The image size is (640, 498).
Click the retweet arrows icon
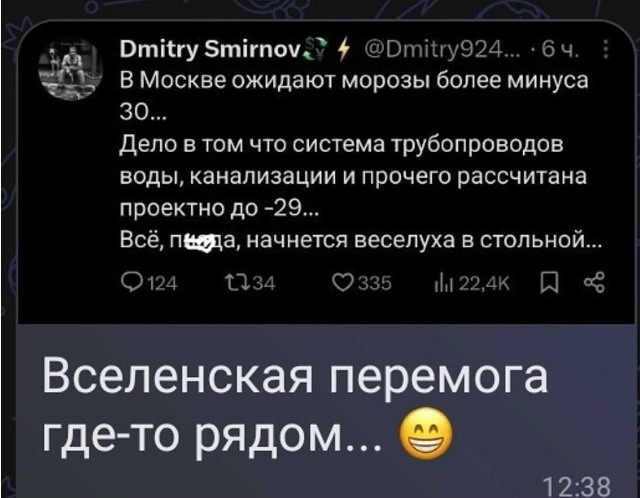coord(238,282)
